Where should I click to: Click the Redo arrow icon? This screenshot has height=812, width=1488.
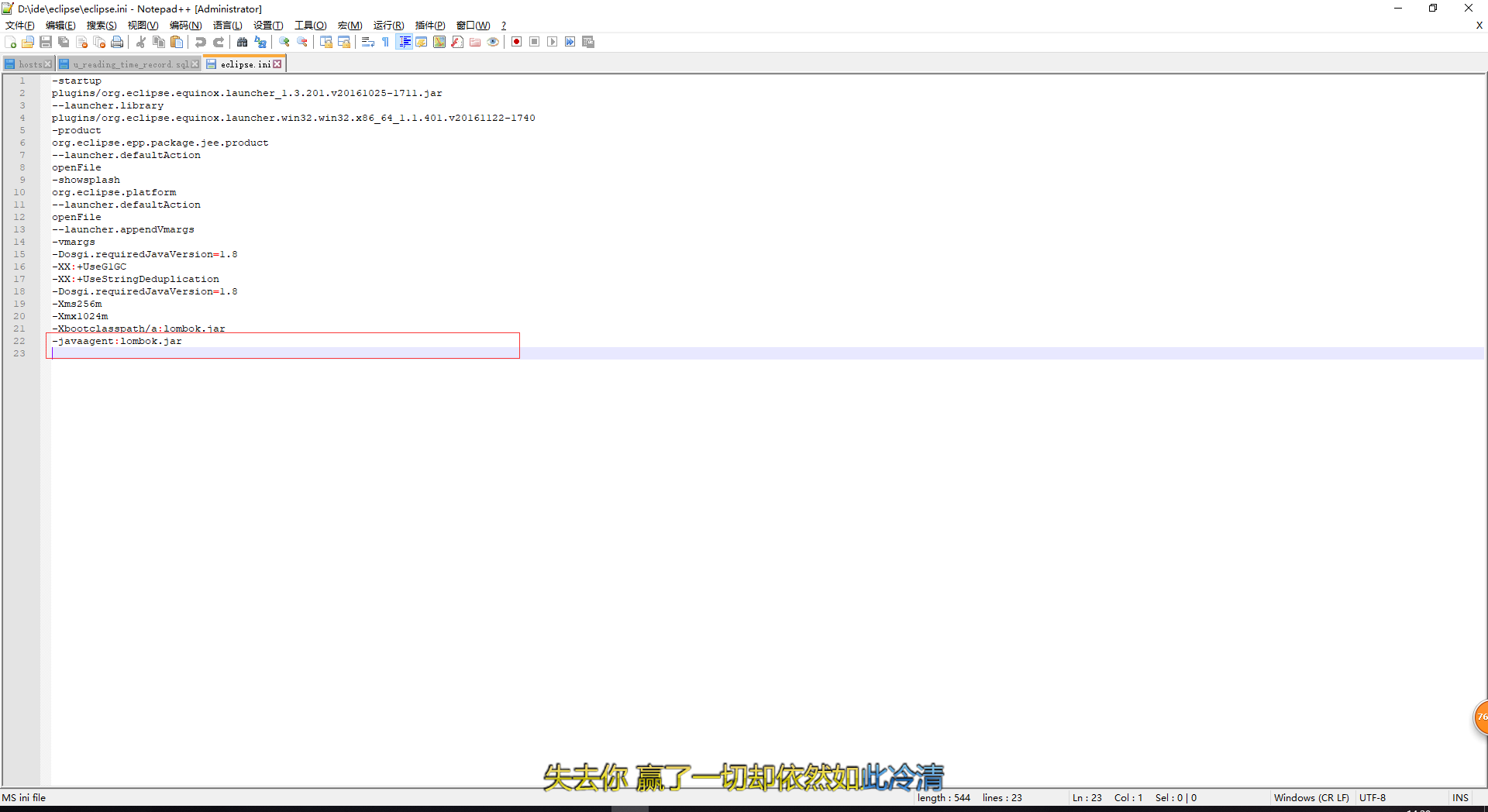[219, 42]
